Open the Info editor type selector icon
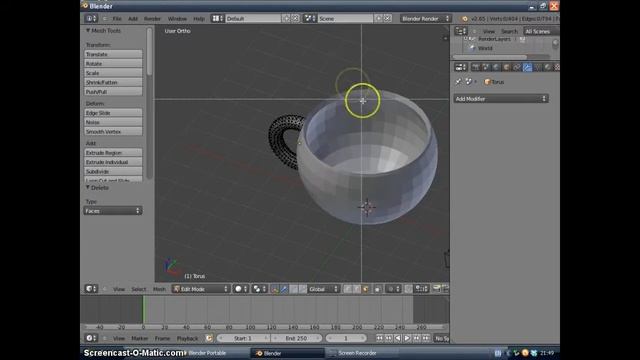 tap(91, 18)
